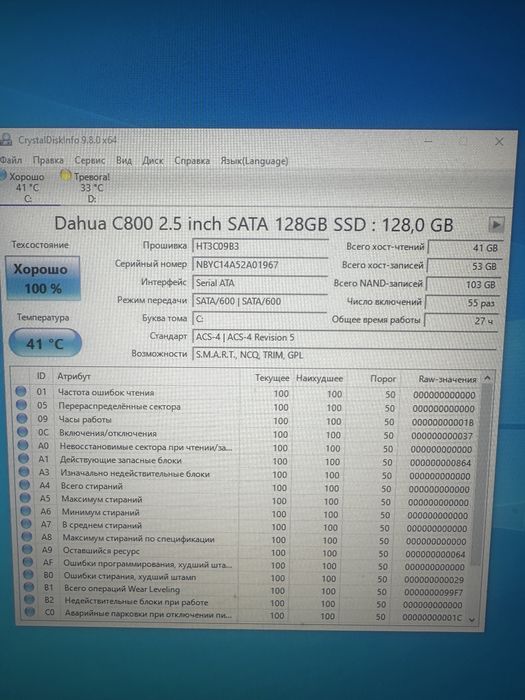Click status circle for attribute 0C
Viewport: 525px width, 700px height.
coord(22,432)
